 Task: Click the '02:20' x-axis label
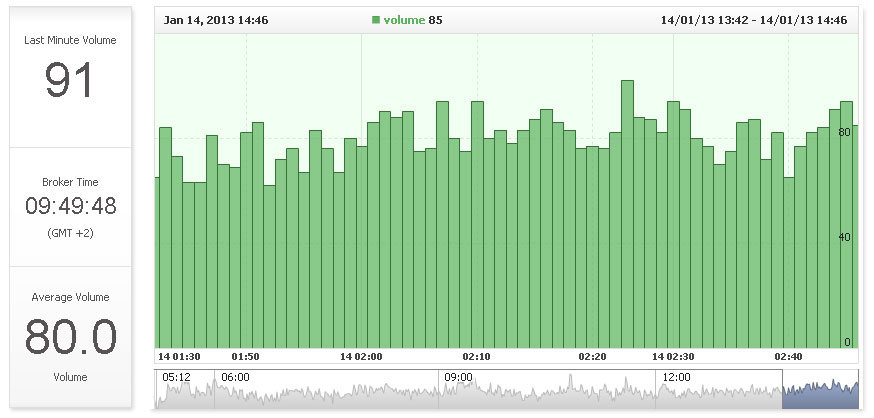(x=593, y=357)
